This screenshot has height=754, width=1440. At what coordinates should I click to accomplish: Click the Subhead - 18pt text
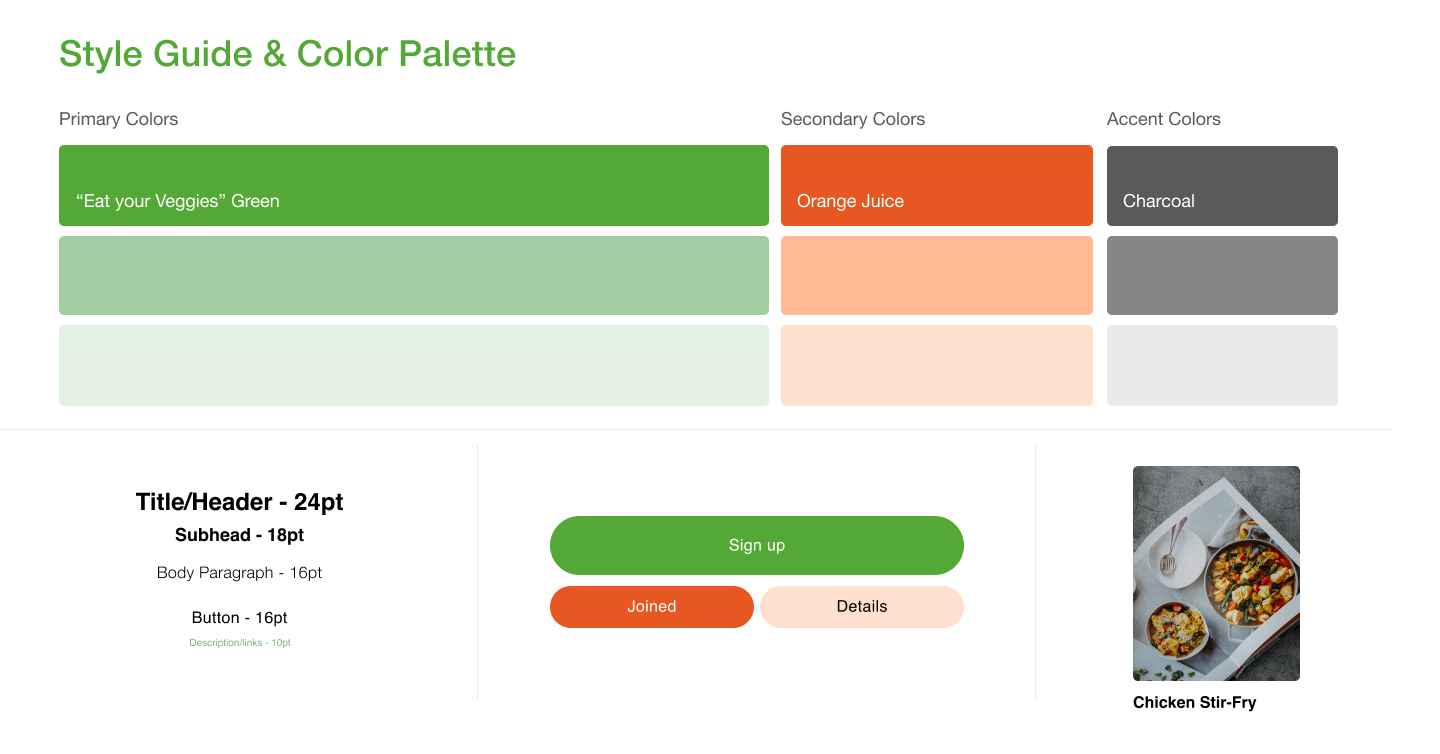pos(240,535)
